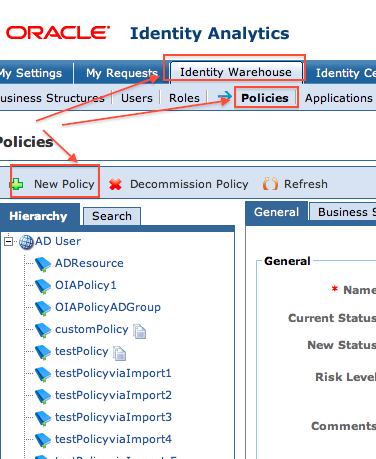Click the document icon after testPolicy
Image resolution: width=376 pixels, height=459 pixels.
click(x=120, y=353)
